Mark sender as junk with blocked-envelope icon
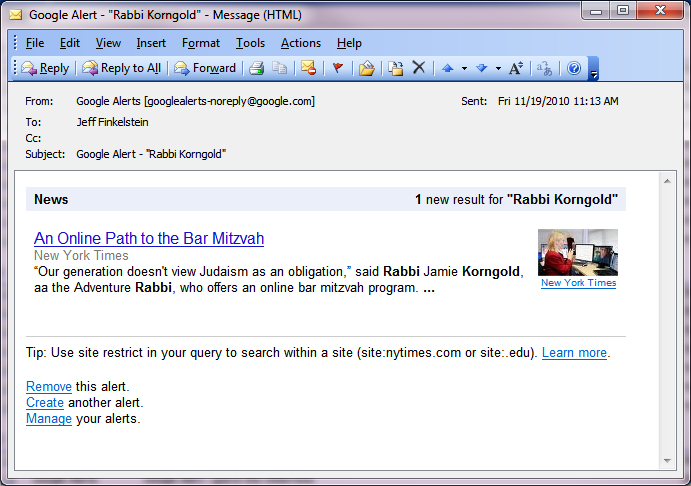This screenshot has height=486, width=691. (x=308, y=68)
